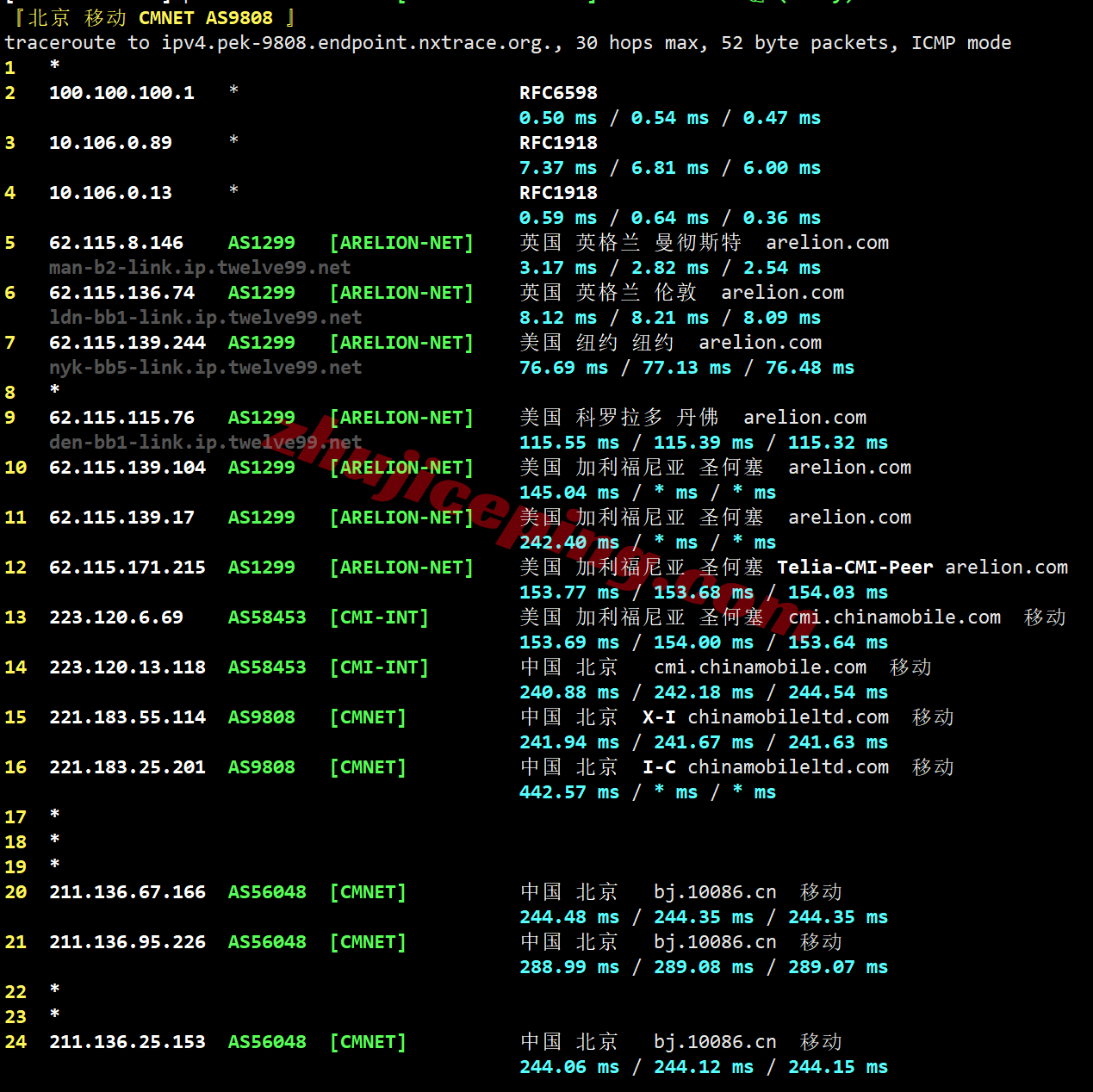Select IP address 10.106.0.89
Screen dimensions: 1093x1092
point(110,143)
